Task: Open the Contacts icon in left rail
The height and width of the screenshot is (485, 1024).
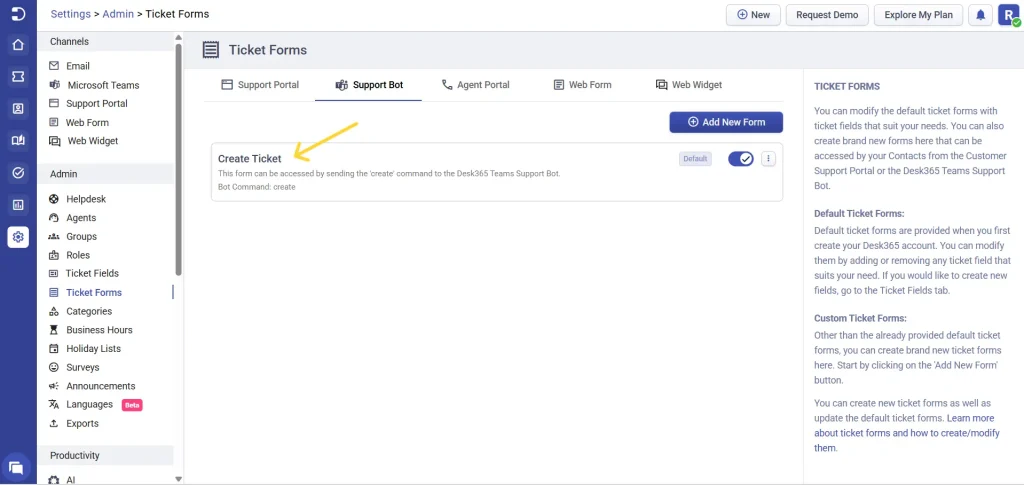Action: 18,109
